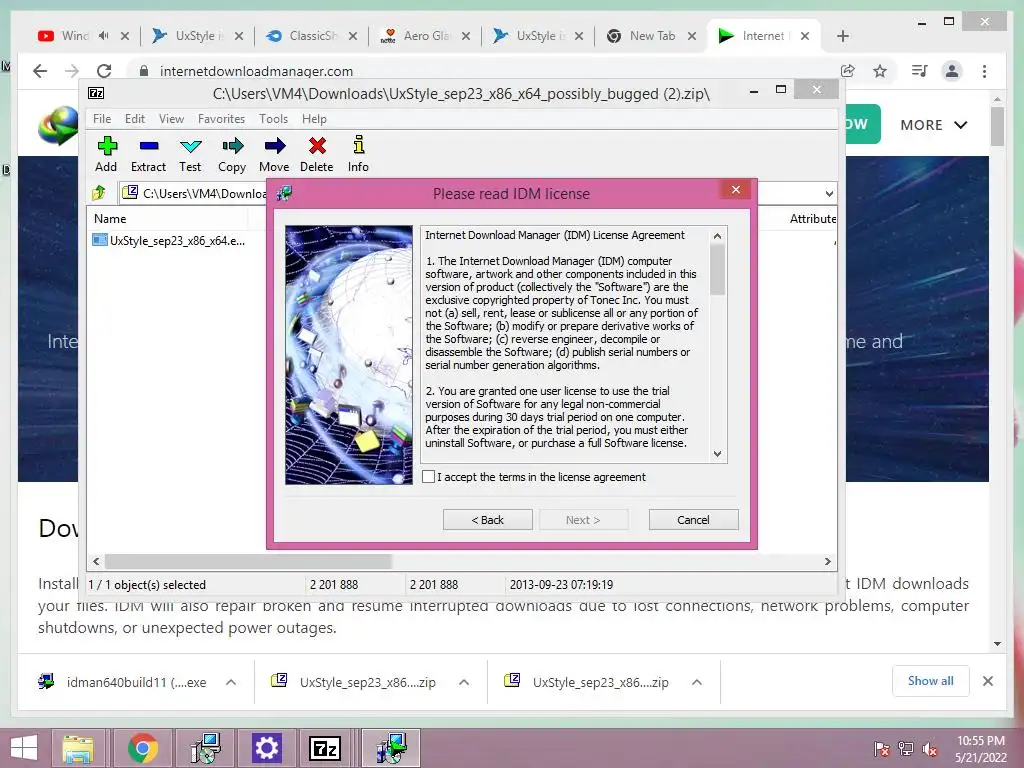This screenshot has width=1024, height=768.
Task: Accept the IDM license agreement checkbox
Action: [x=428, y=477]
